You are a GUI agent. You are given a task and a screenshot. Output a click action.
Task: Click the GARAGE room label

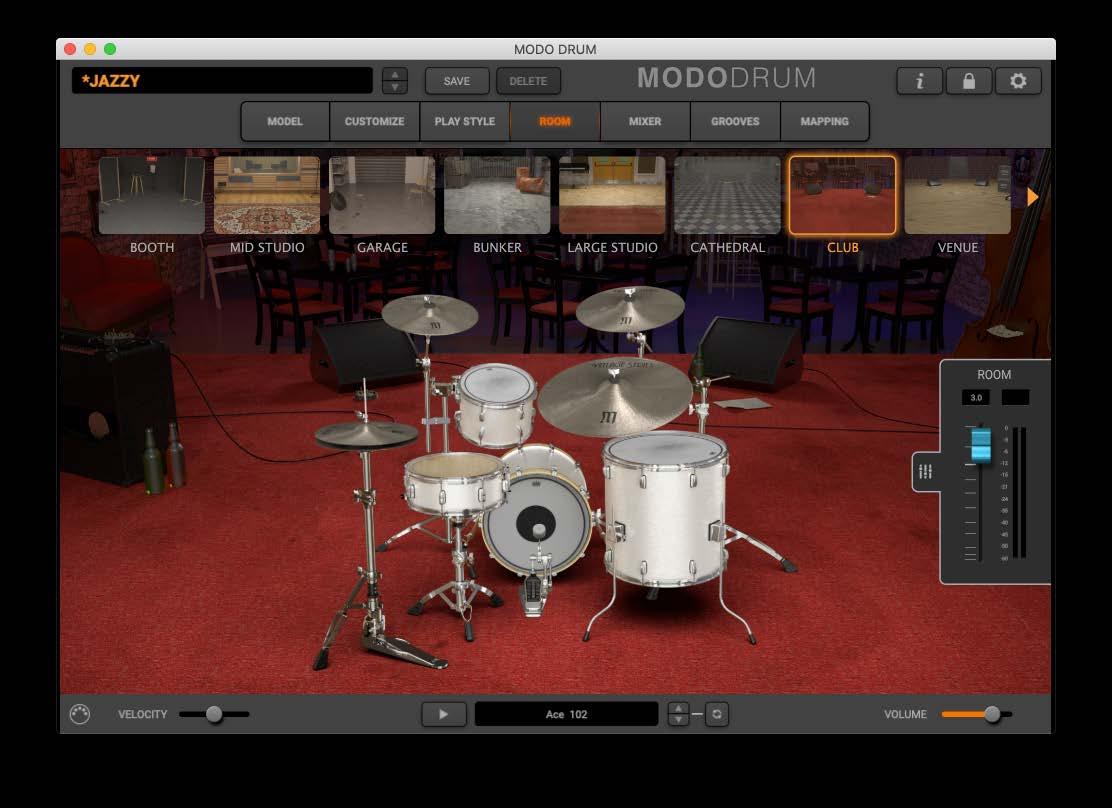(382, 248)
